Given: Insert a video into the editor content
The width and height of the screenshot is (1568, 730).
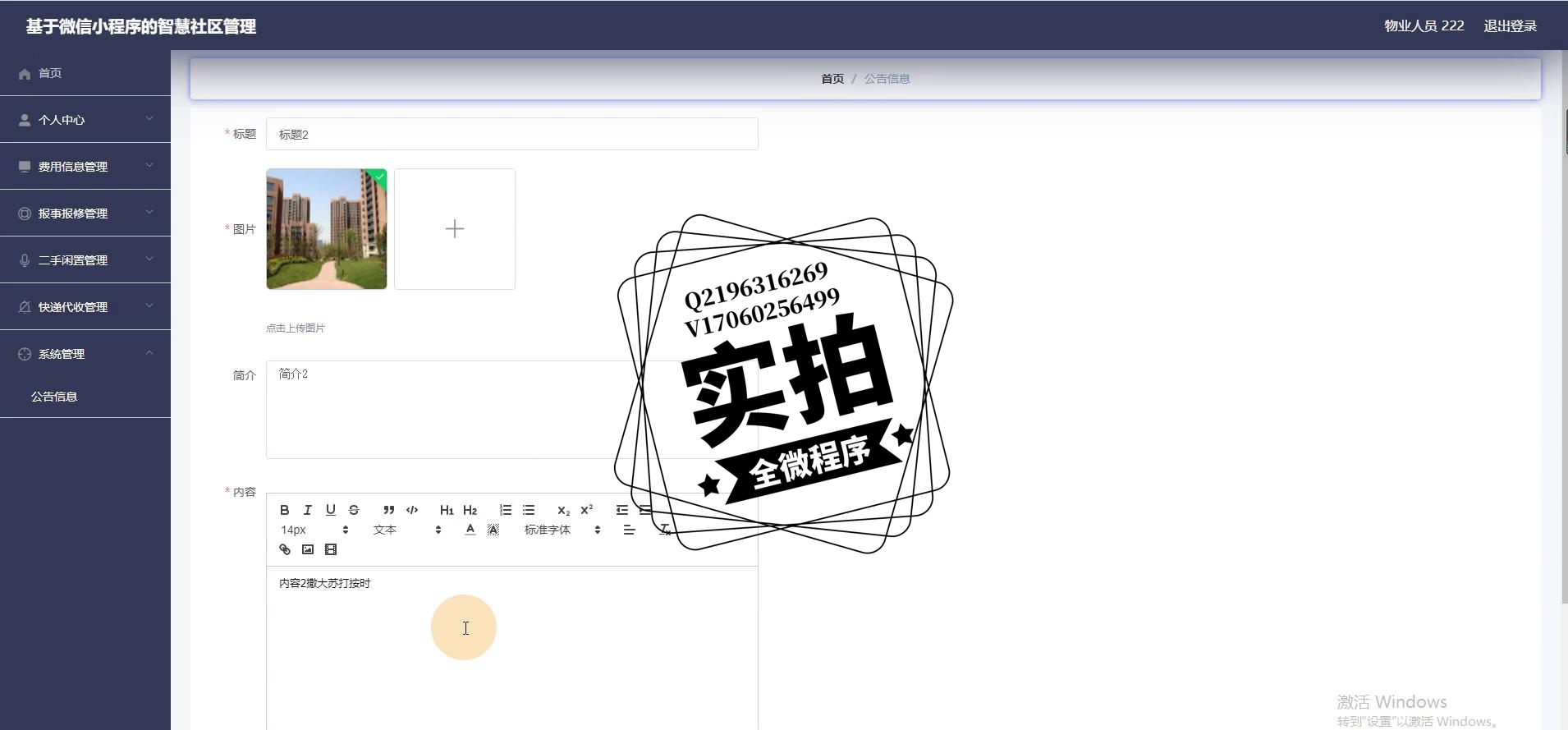Looking at the screenshot, I should point(331,549).
